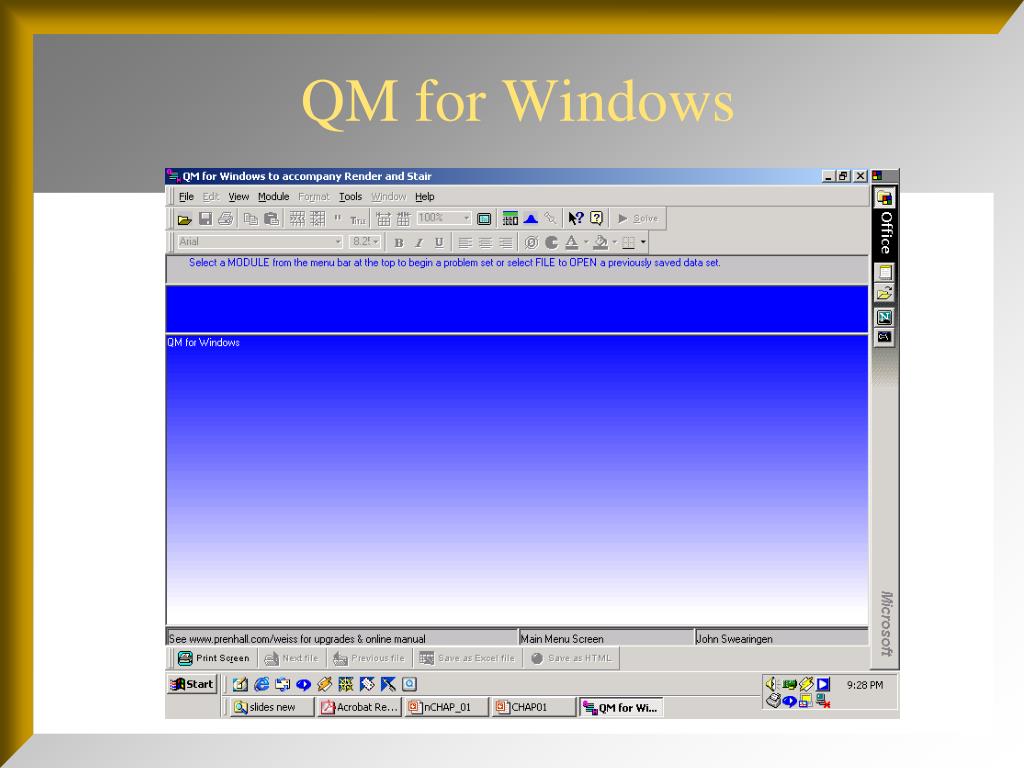Toggle Bold formatting button
Image resolution: width=1024 pixels, height=768 pixels.
pos(398,243)
